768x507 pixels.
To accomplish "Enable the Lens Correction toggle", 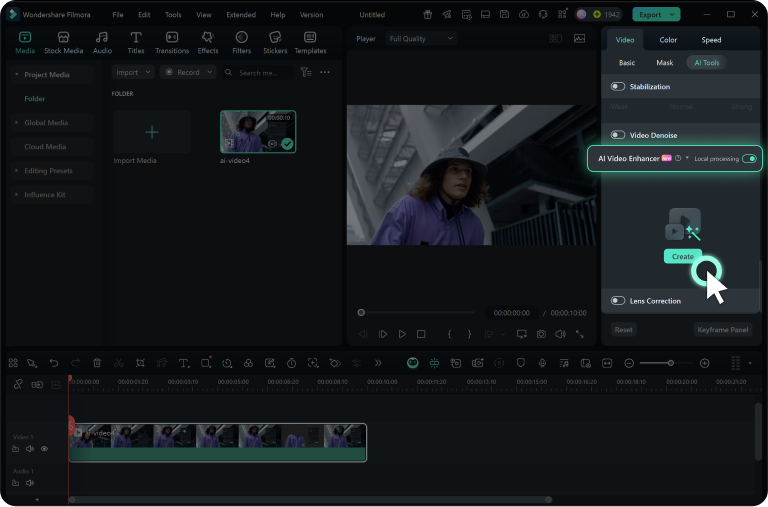I will pos(618,301).
